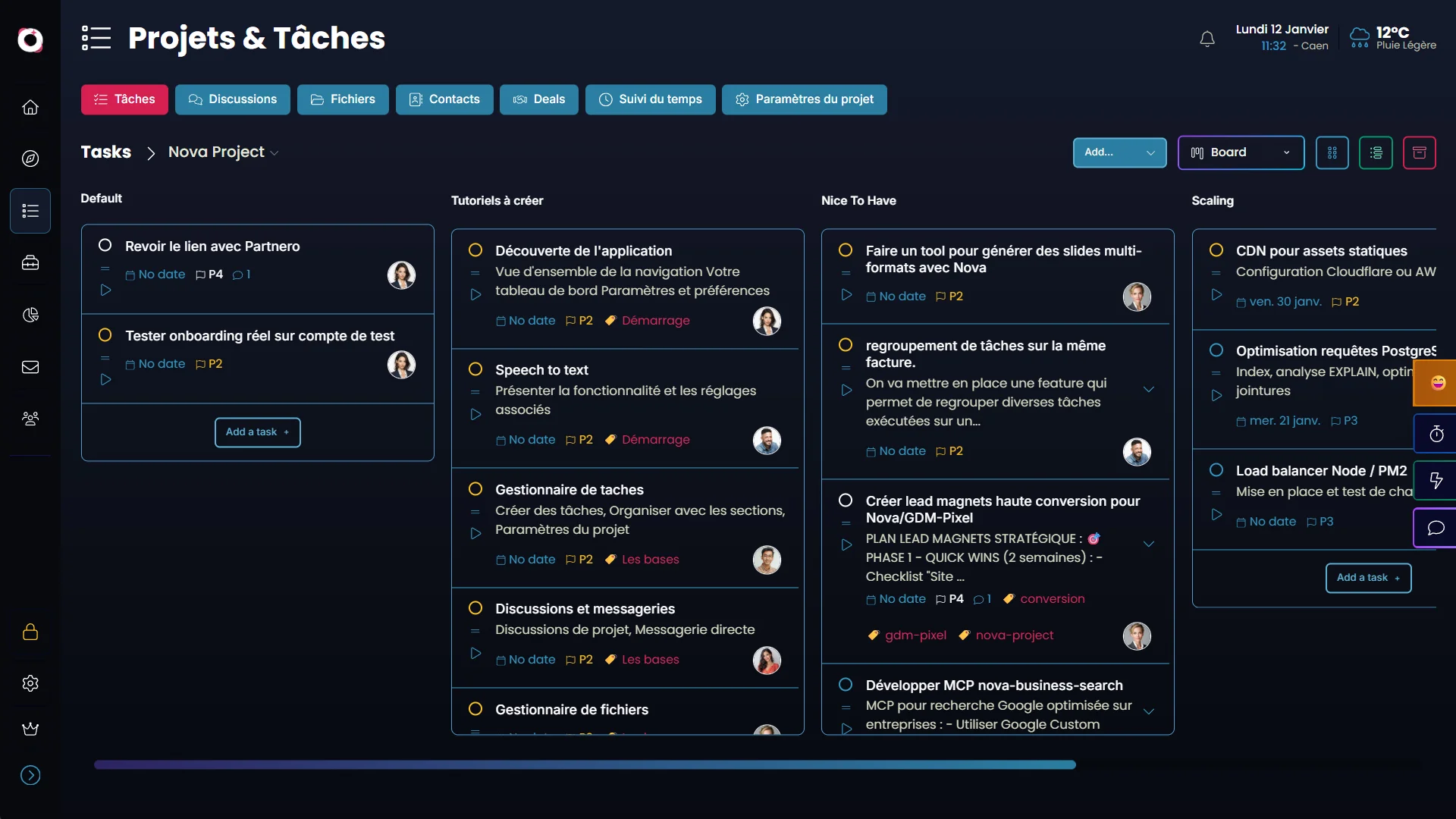The width and height of the screenshot is (1456, 819).
Task: Click the red archive icon button
Action: [1419, 152]
